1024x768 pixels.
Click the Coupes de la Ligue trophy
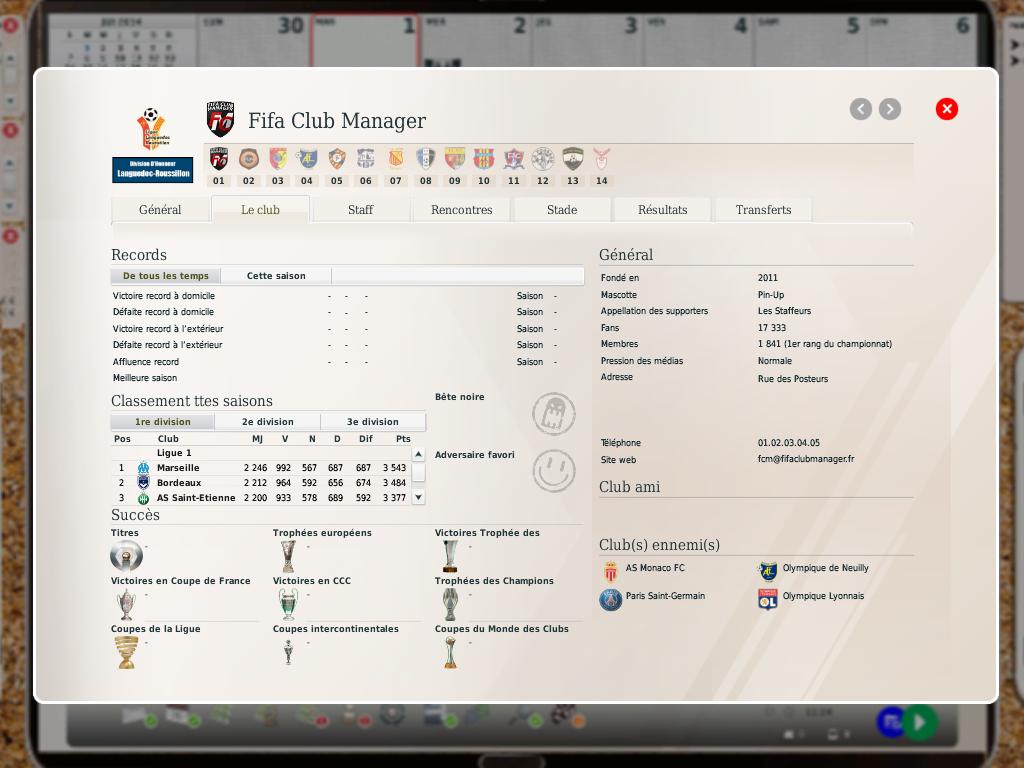pyautogui.click(x=126, y=652)
